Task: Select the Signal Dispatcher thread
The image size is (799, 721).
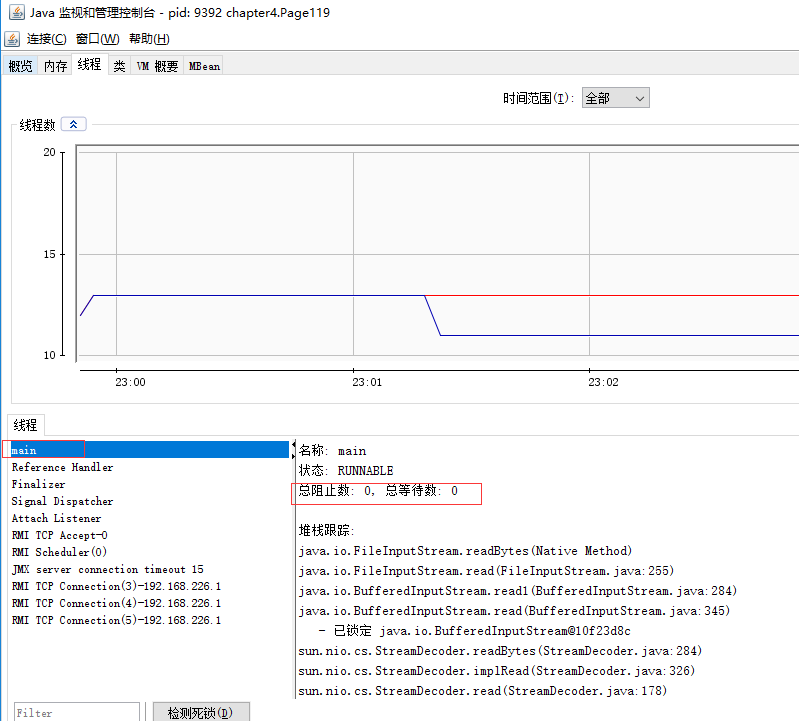Action: pos(62,501)
